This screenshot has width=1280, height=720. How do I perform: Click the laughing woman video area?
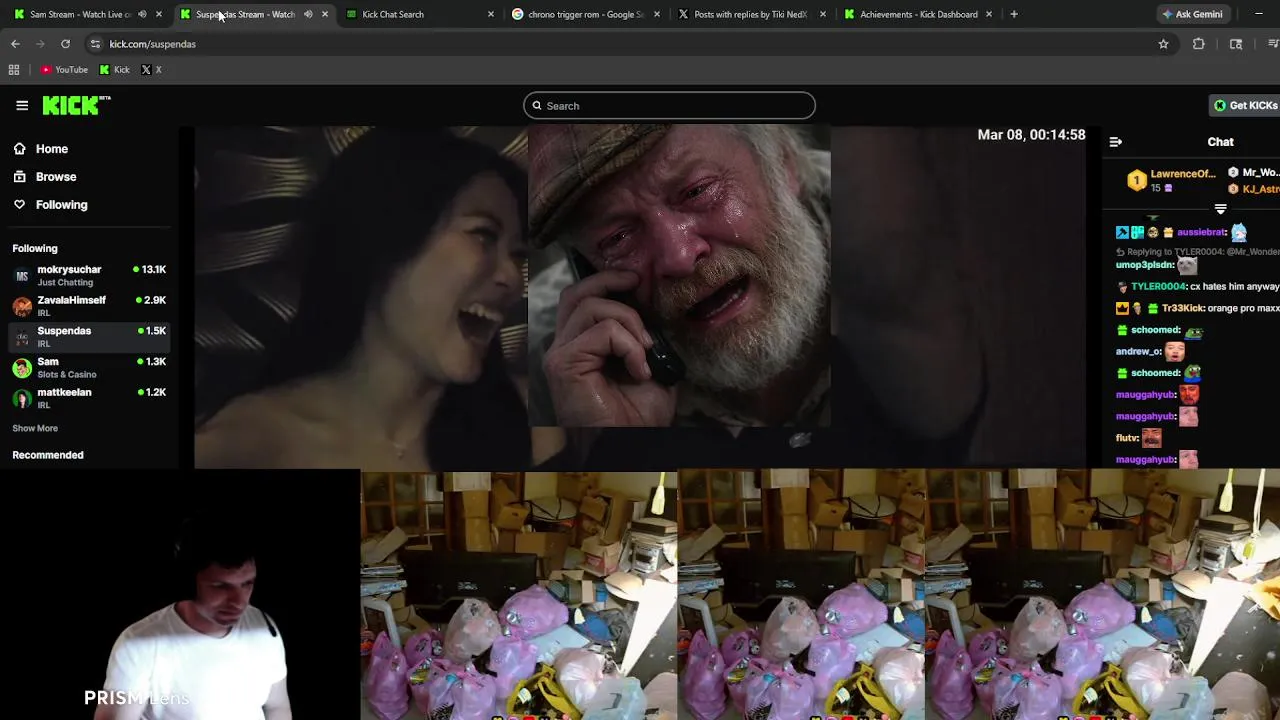(x=361, y=297)
